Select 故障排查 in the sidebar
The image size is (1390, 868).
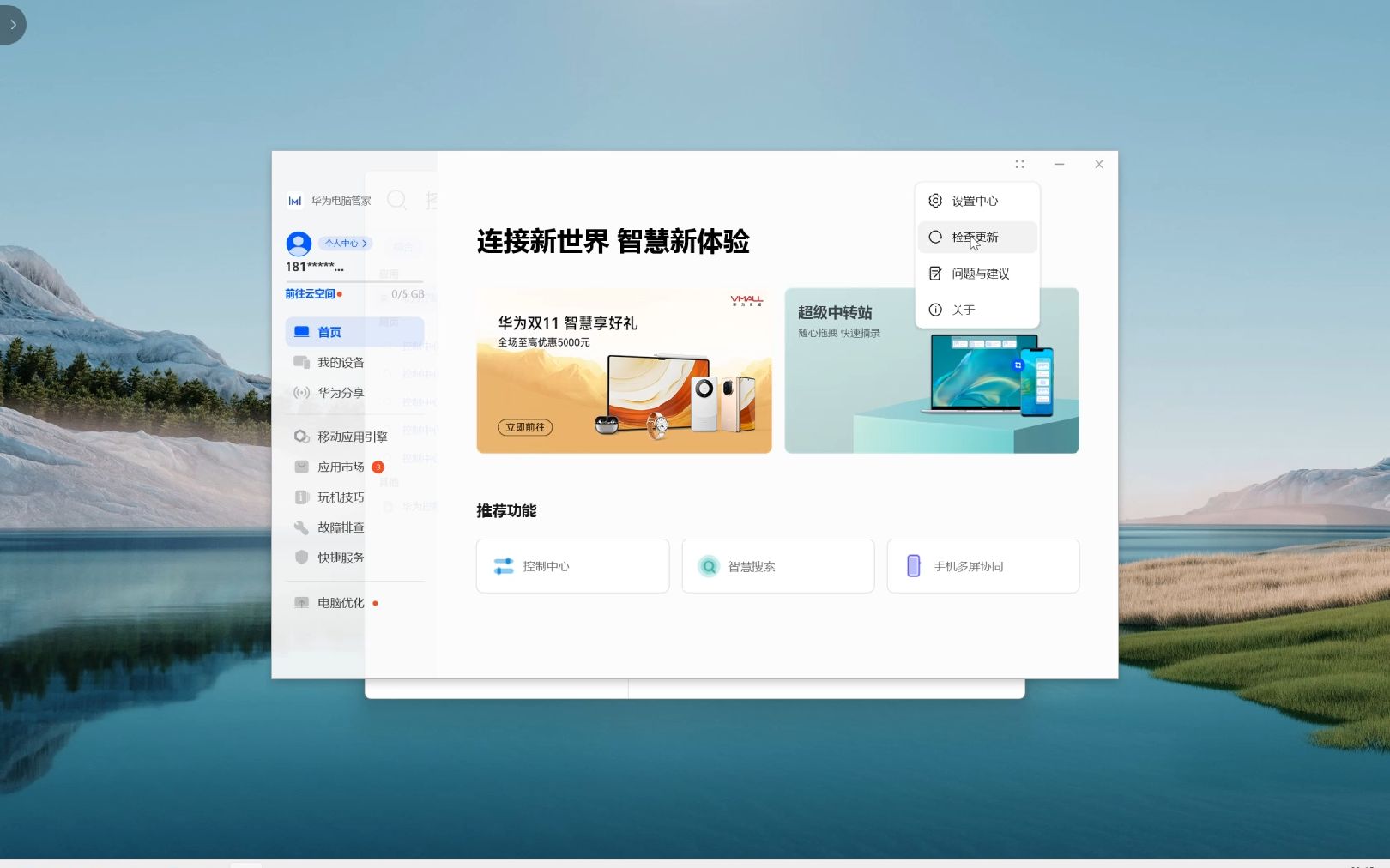pyautogui.click(x=354, y=527)
